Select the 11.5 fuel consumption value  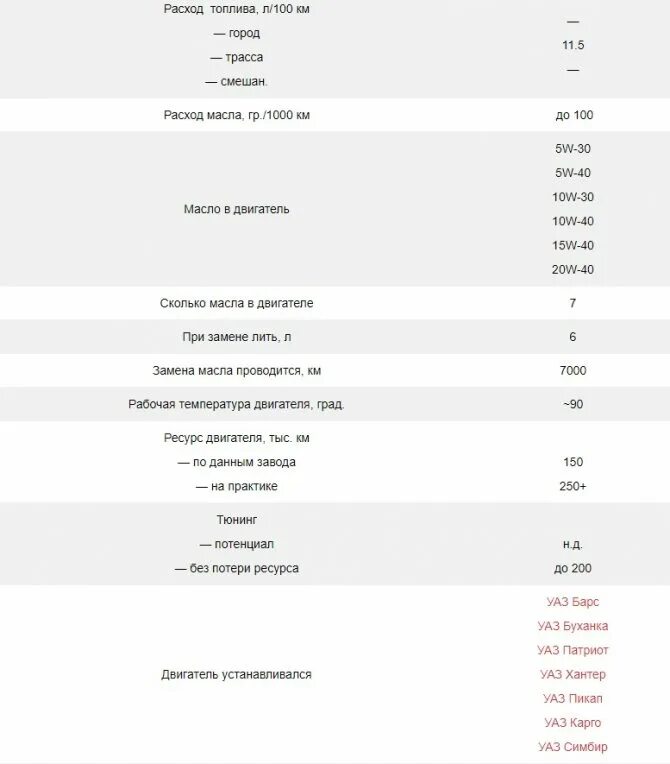tap(573, 45)
